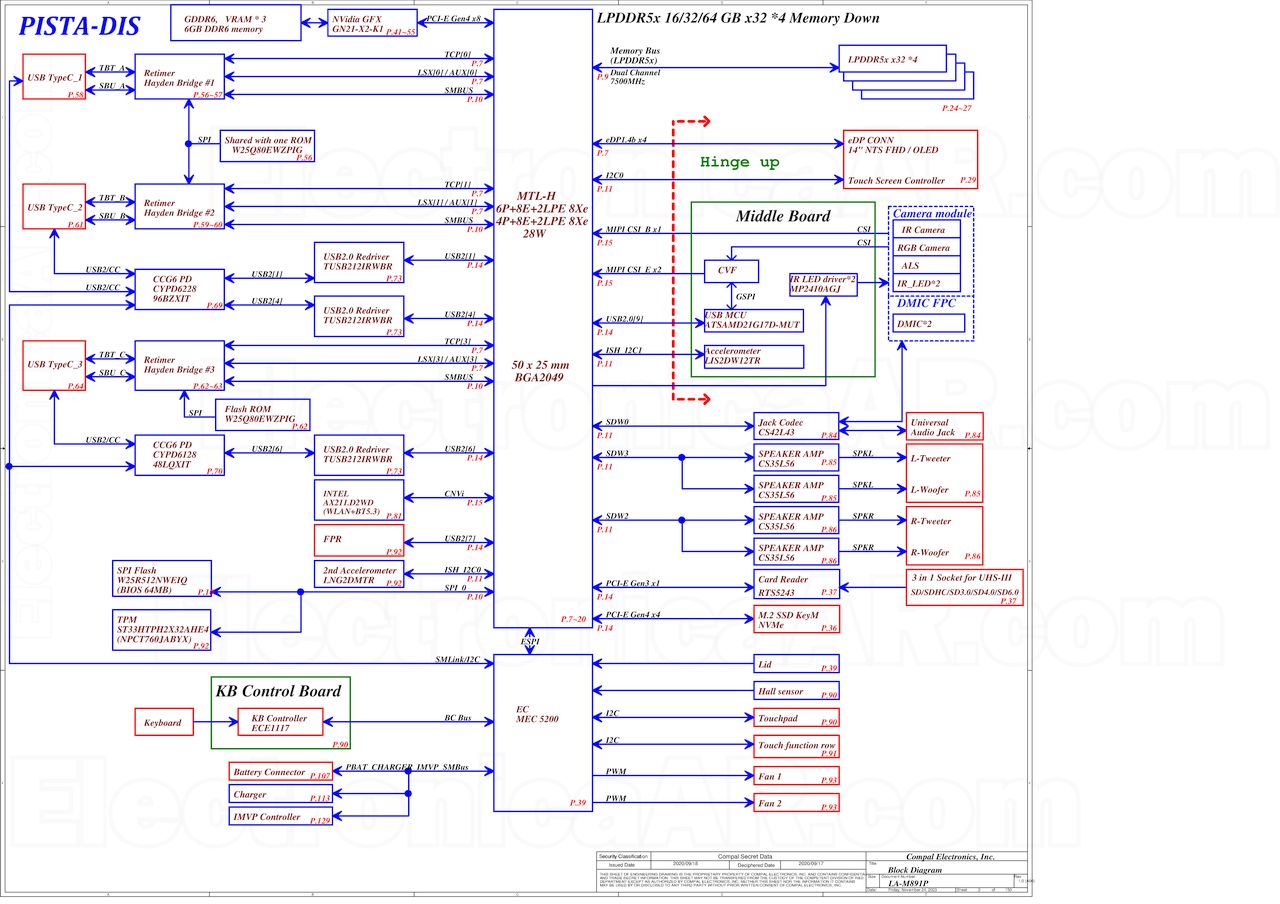Select the USB TypeC_3 connector block

[x=55, y=366]
